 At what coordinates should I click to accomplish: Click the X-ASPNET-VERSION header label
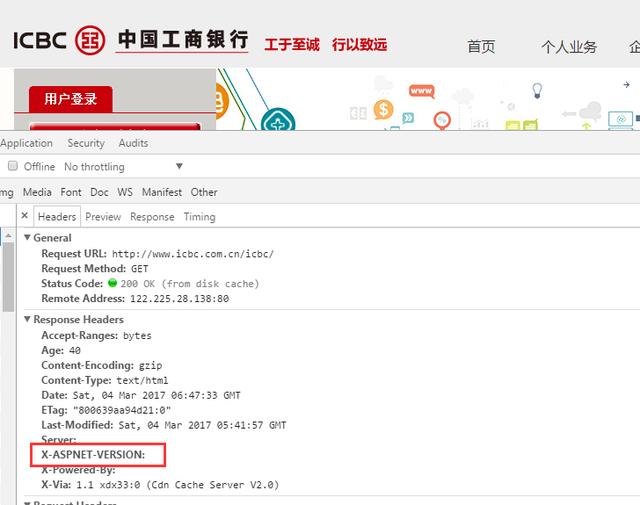tap(93, 454)
